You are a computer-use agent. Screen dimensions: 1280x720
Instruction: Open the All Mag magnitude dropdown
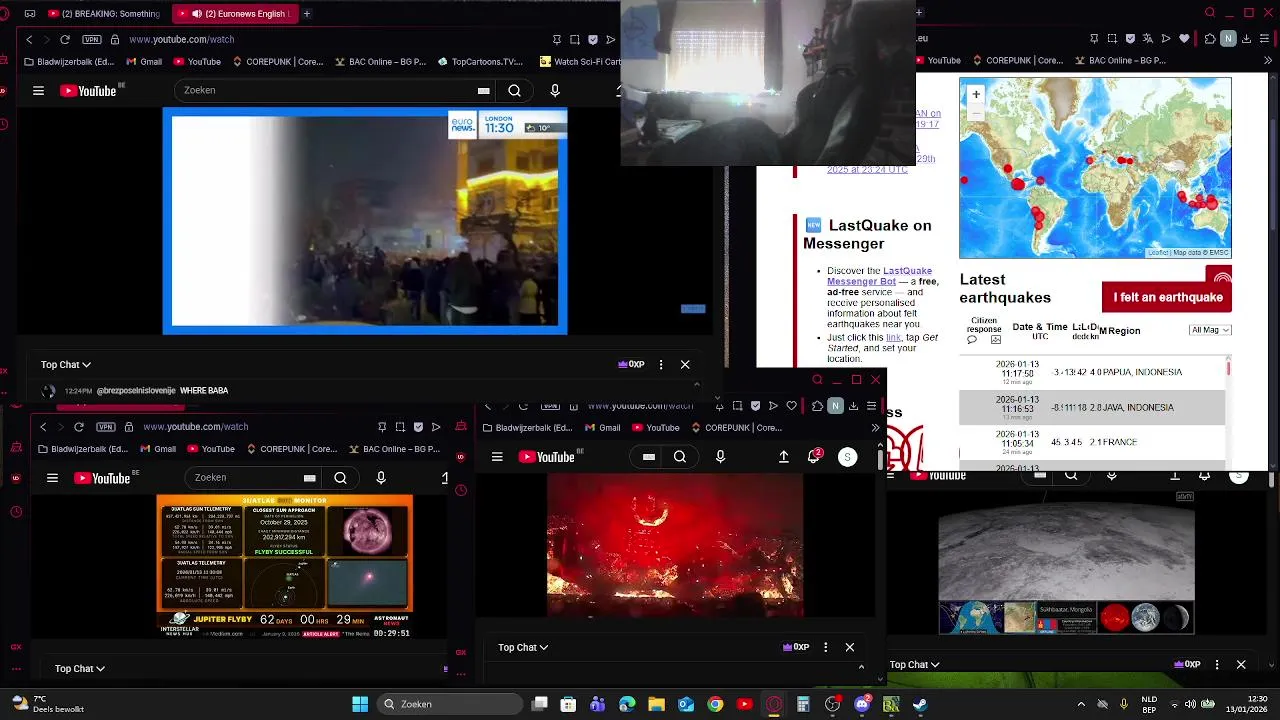[1209, 330]
